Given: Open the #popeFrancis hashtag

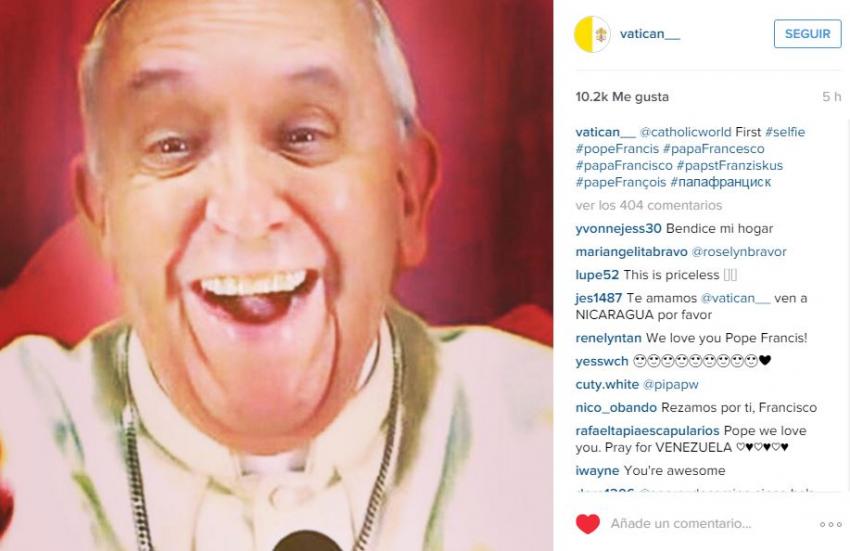Looking at the screenshot, I should tap(617, 149).
